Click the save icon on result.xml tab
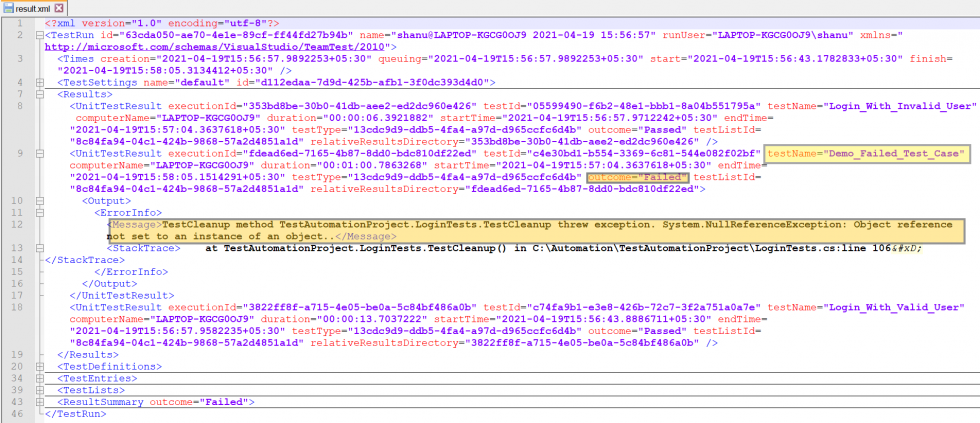This screenshot has height=423, width=980. tap(8, 7)
